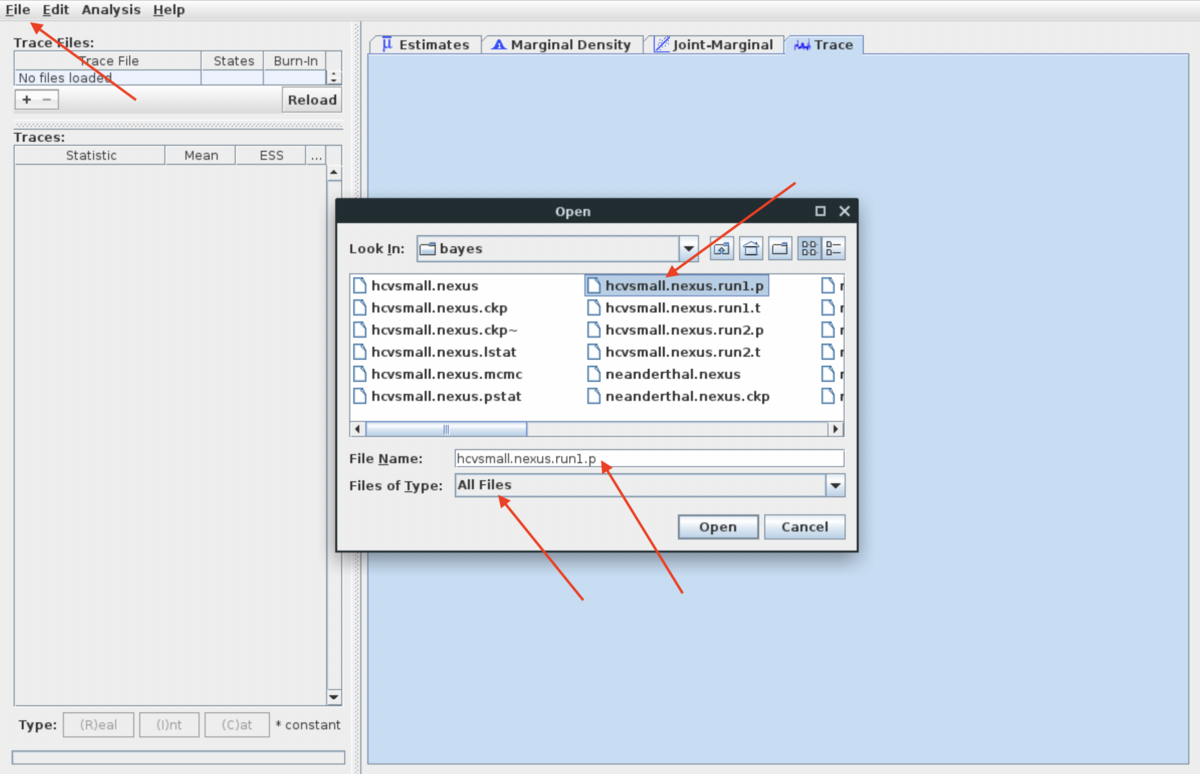
Task: Expand the Look In folder dropdown
Action: pos(688,249)
